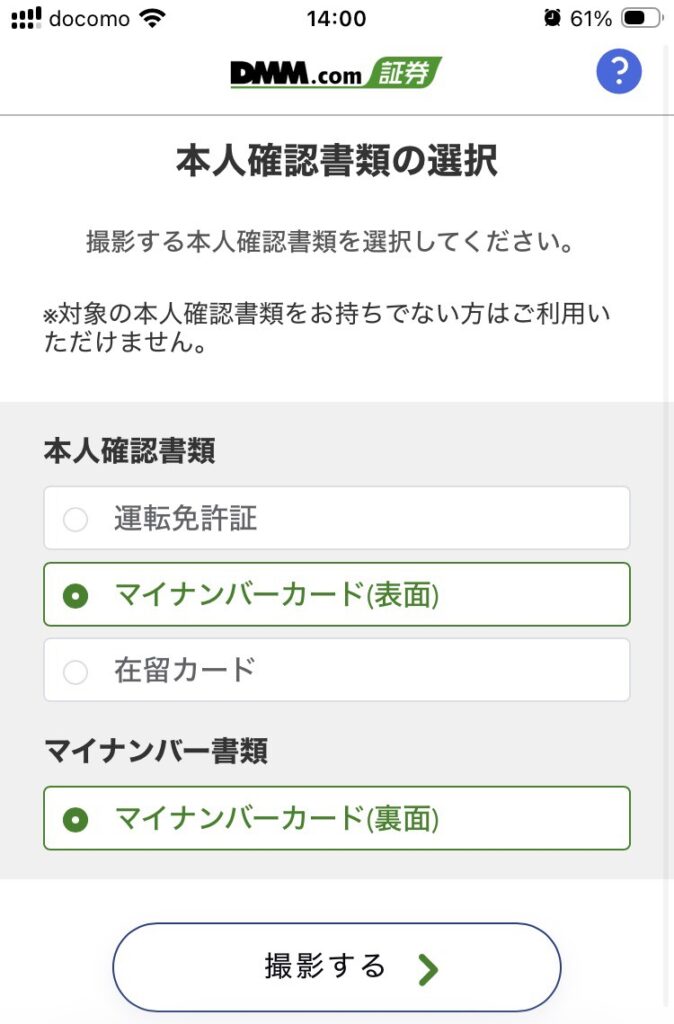Viewport: 674px width, 1024px height.
Task: Click the 本人確認書類の選択 page heading
Action: coord(336,161)
